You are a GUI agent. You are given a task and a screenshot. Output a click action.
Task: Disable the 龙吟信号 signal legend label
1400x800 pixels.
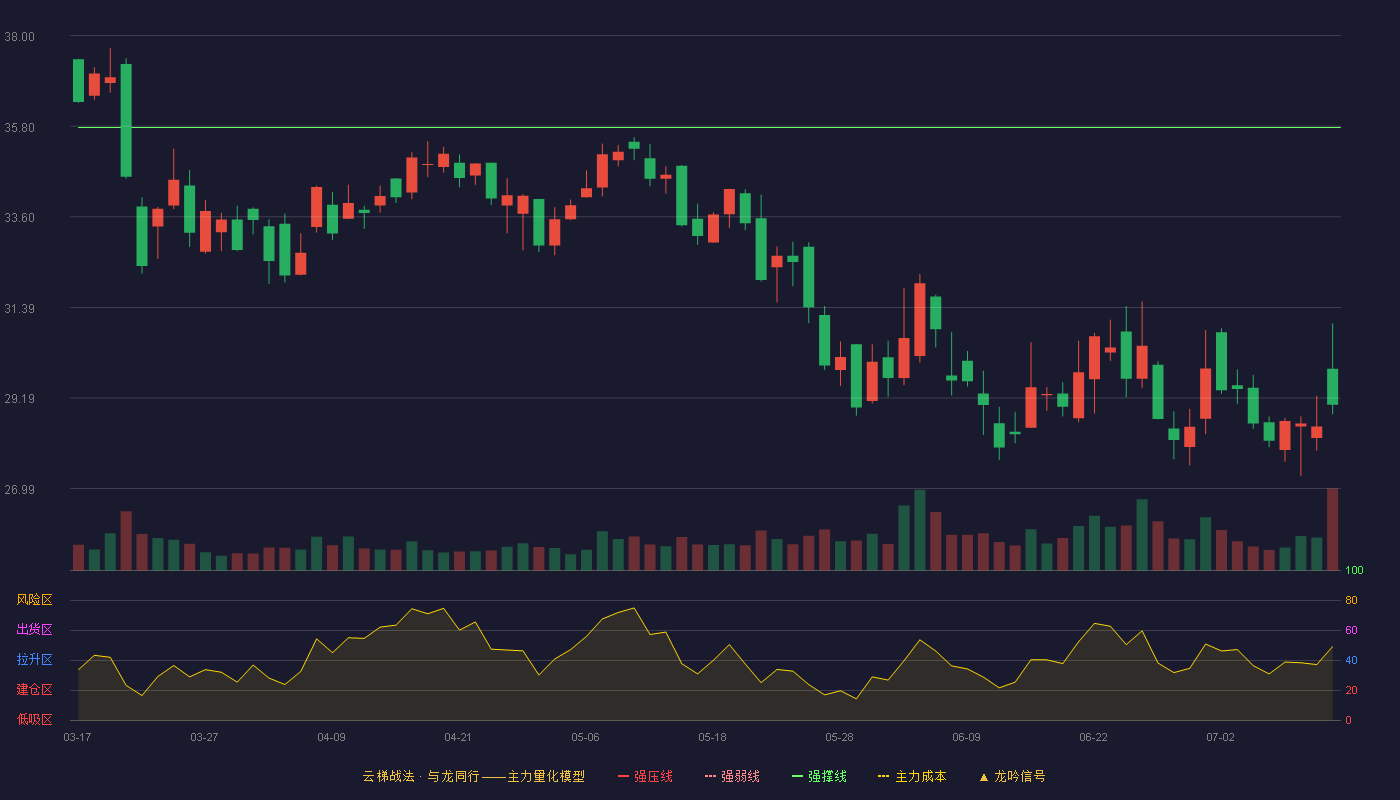click(1019, 776)
